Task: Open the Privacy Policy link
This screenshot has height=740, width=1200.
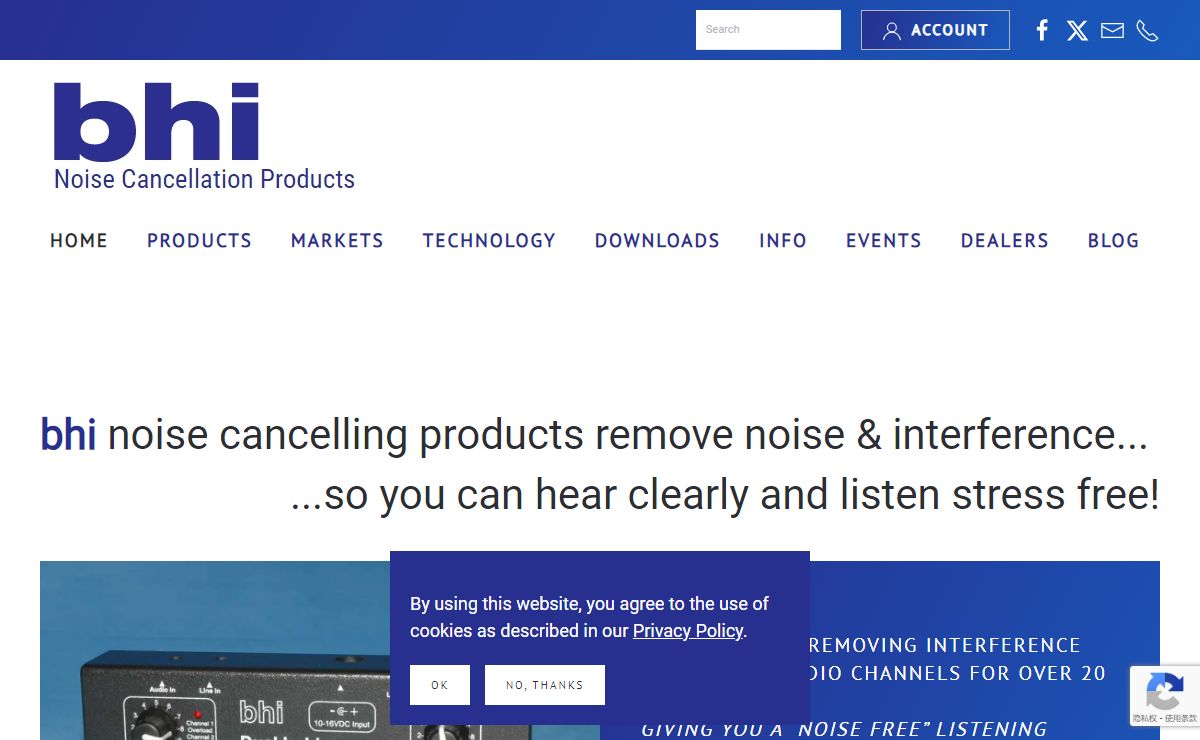Action: (x=688, y=631)
